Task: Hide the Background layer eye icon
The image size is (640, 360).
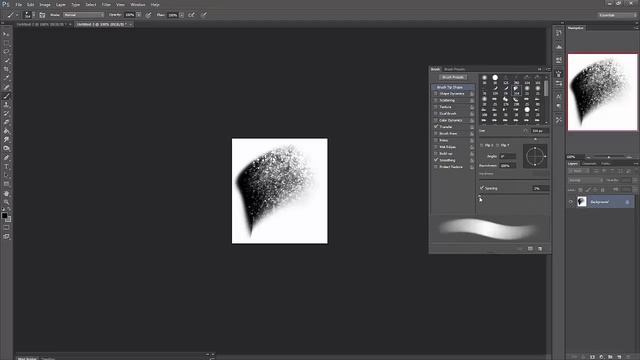Action: [571, 202]
